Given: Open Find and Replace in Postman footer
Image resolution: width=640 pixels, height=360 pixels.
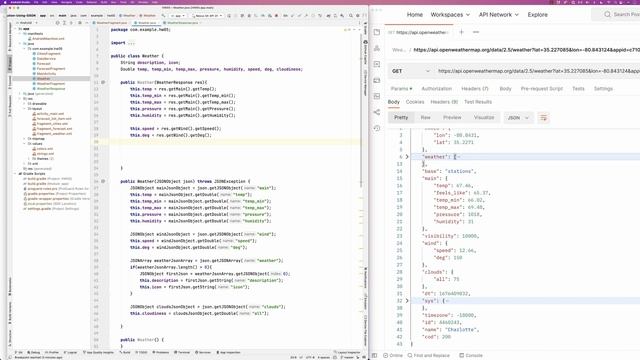Looking at the screenshot, I should tap(429, 356).
